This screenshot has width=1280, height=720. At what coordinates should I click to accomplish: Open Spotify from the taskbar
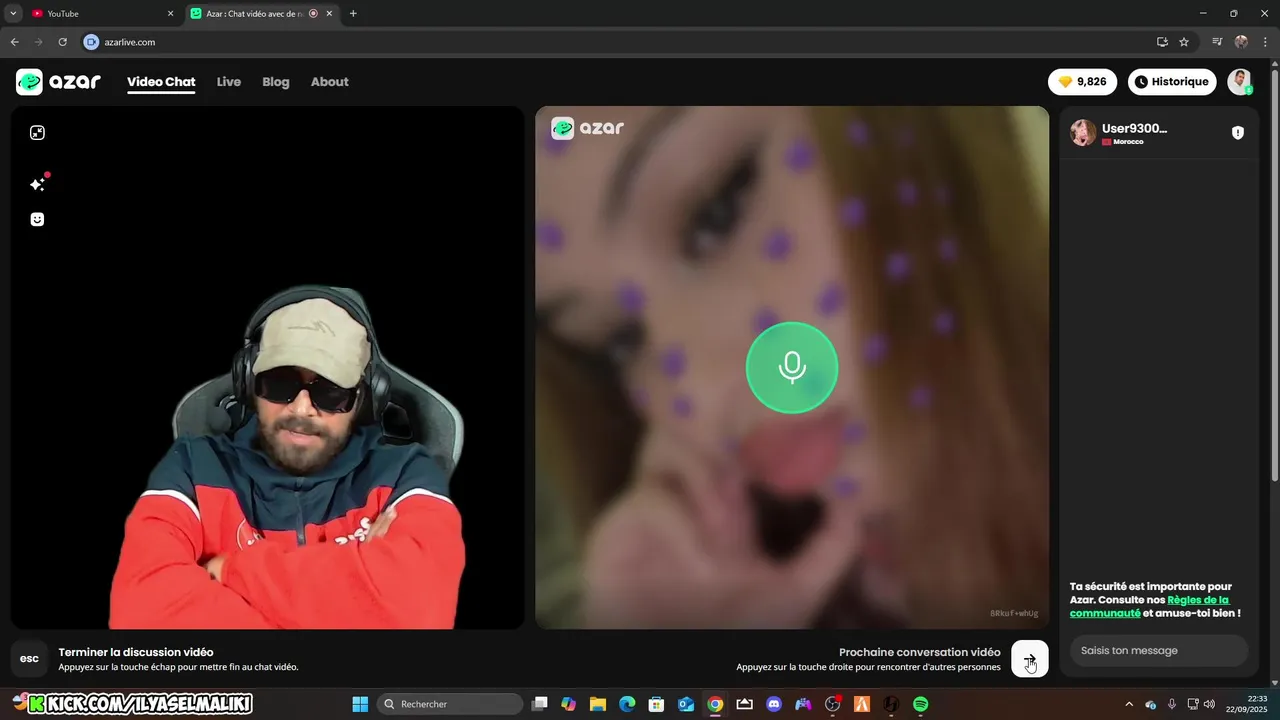point(920,704)
